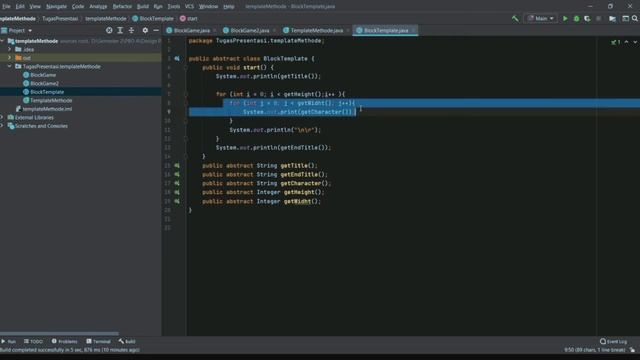Open the Analyze menu
The width and height of the screenshot is (640, 360).
[98, 7]
